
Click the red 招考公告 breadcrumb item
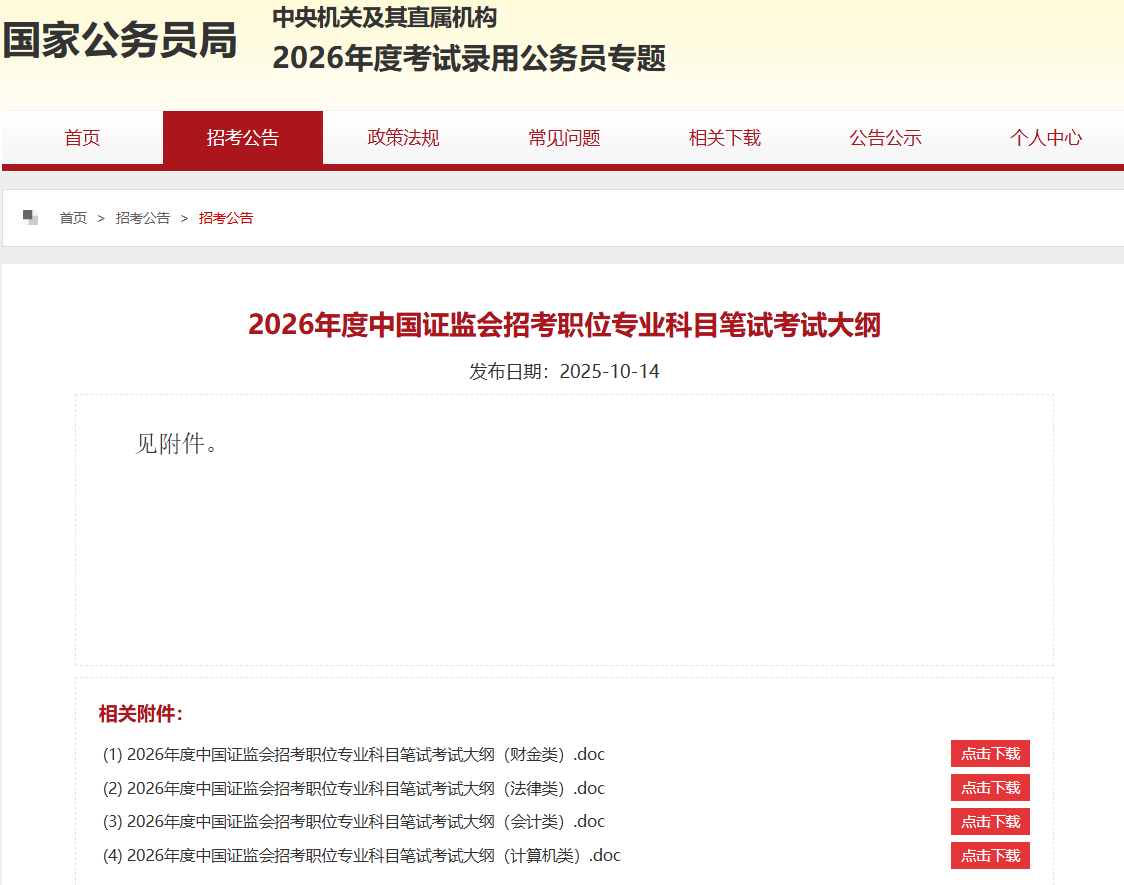pos(226,218)
